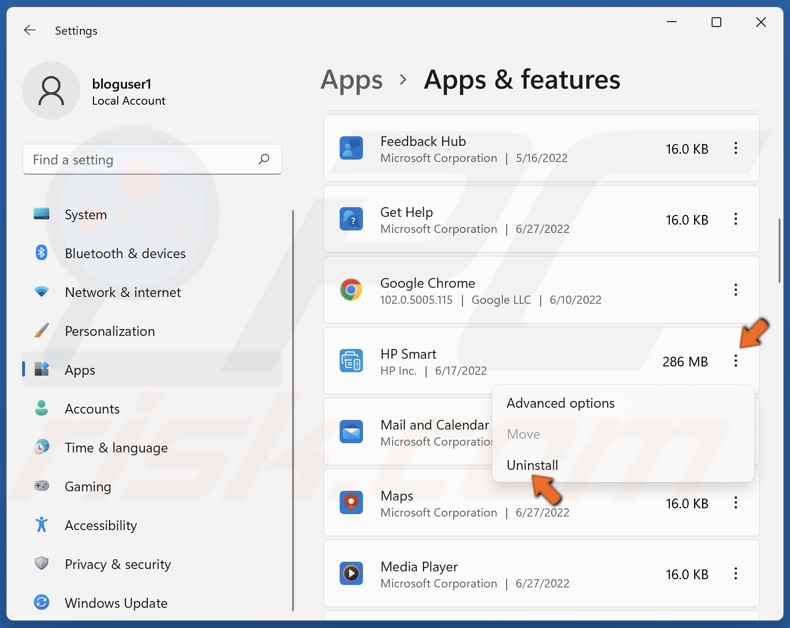Click the Media Player app icon
Screen dimensions: 790x628
coord(351,574)
